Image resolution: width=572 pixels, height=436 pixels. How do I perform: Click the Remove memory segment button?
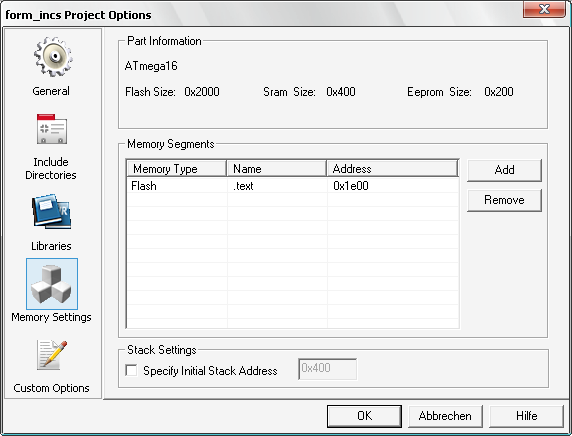point(504,200)
